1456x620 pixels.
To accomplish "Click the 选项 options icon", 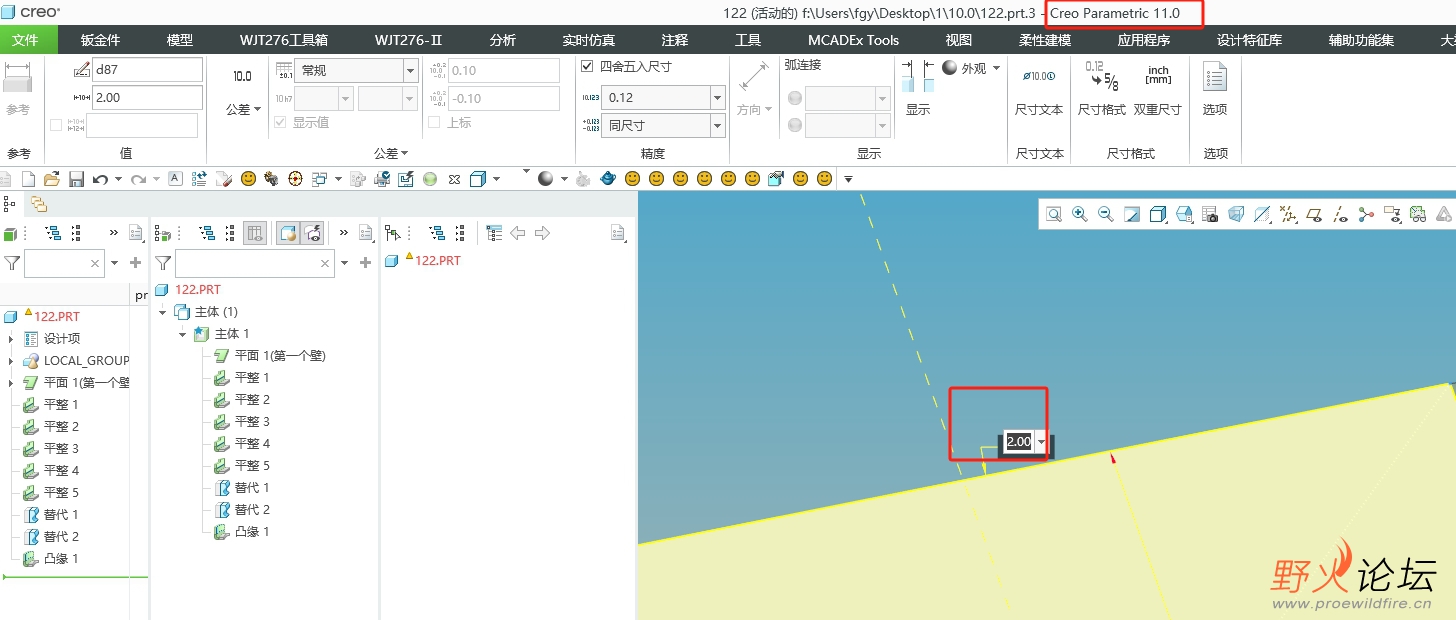I will point(1215,76).
